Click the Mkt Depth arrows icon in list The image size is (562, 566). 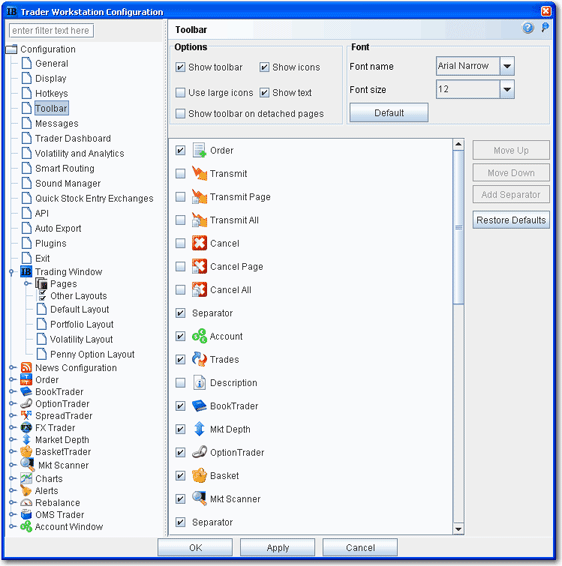click(x=199, y=429)
